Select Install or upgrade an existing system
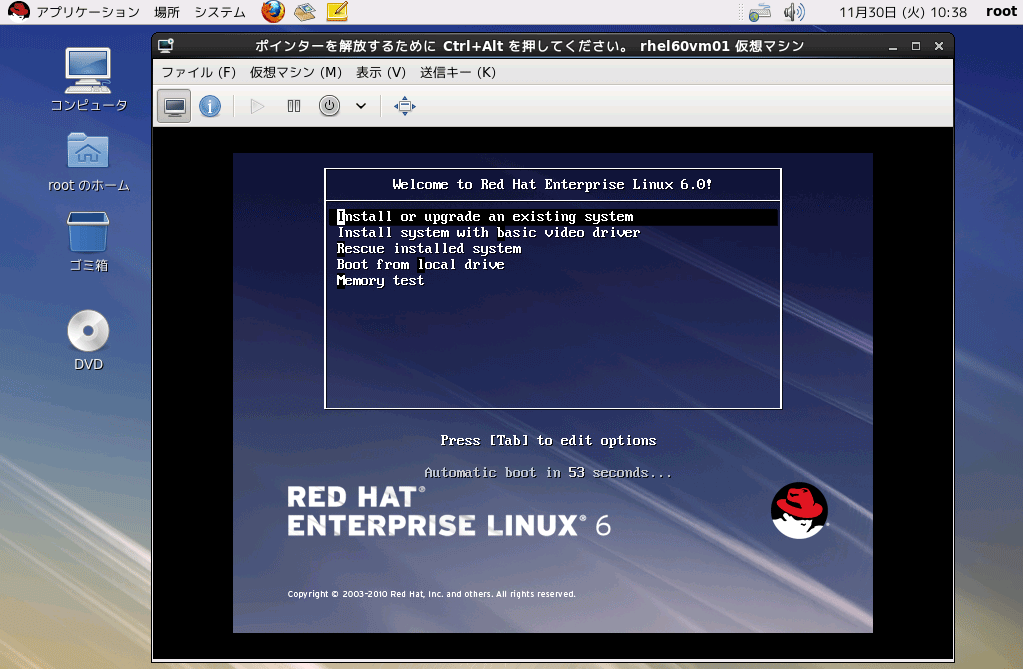This screenshot has height=669, width=1023. tap(551, 217)
